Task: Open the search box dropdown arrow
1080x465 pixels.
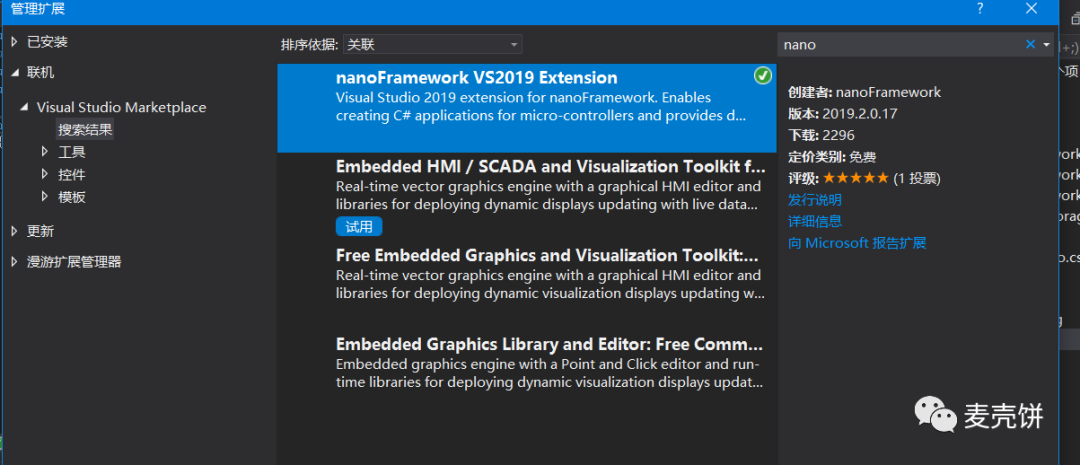Action: [x=1047, y=45]
